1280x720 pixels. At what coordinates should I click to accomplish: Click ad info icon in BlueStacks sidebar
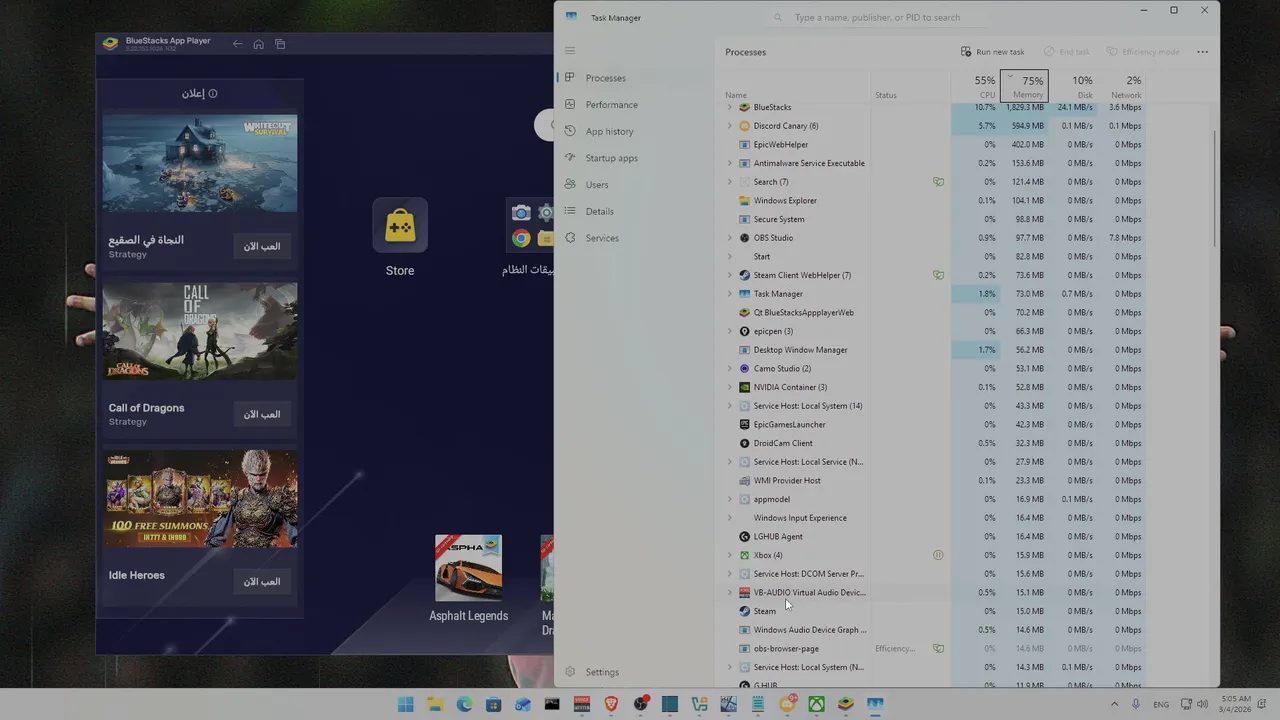click(x=213, y=94)
